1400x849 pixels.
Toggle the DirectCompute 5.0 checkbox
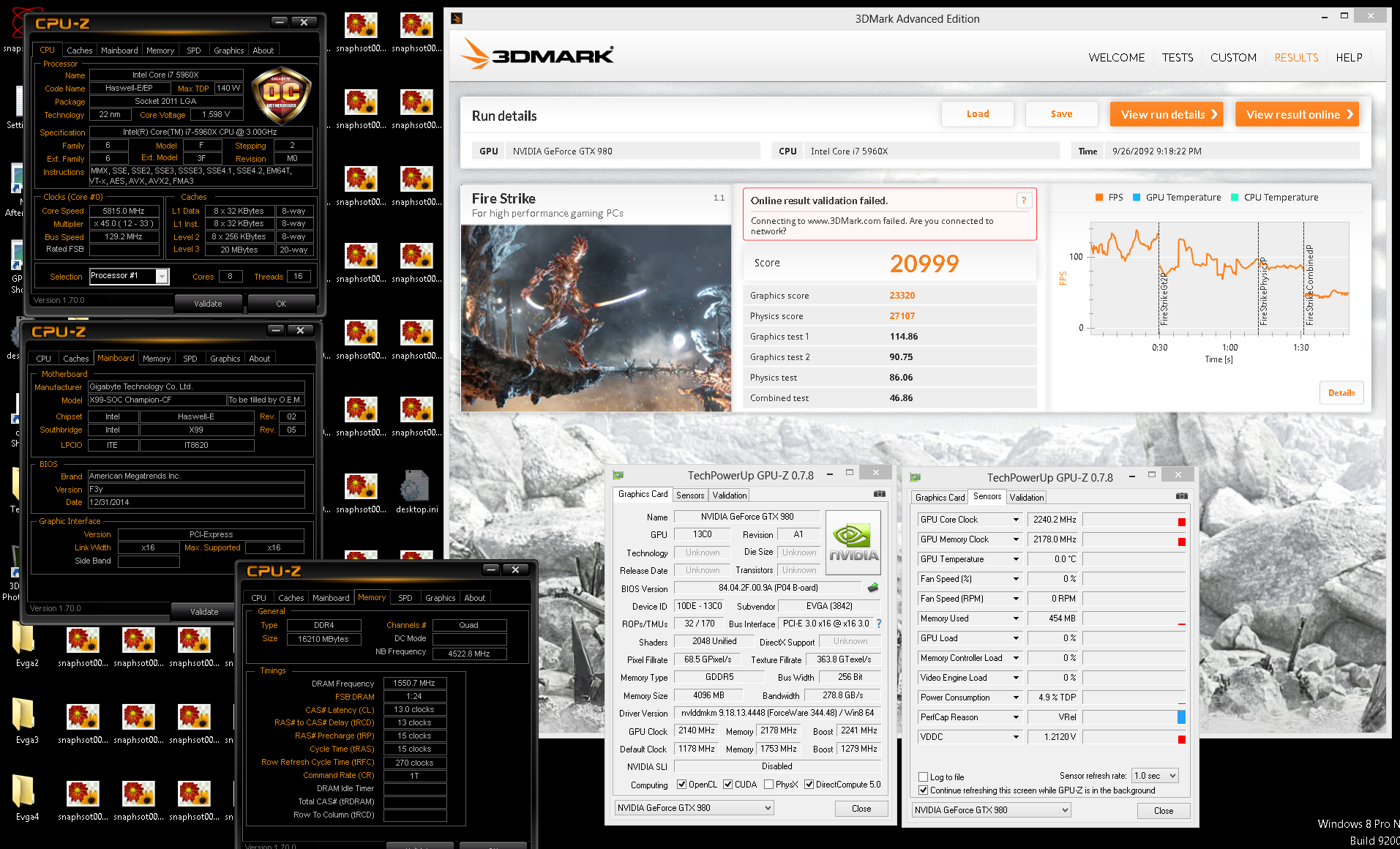pyautogui.click(x=809, y=785)
